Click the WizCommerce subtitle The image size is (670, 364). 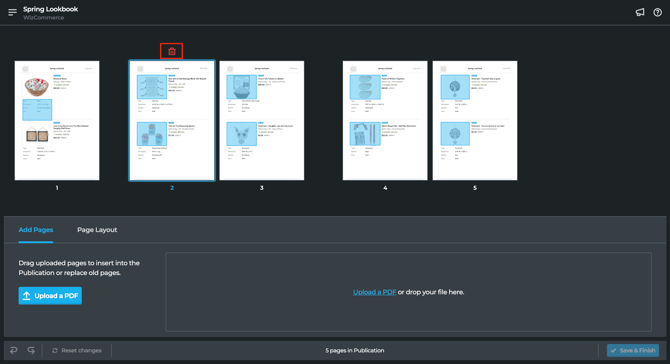(44, 18)
